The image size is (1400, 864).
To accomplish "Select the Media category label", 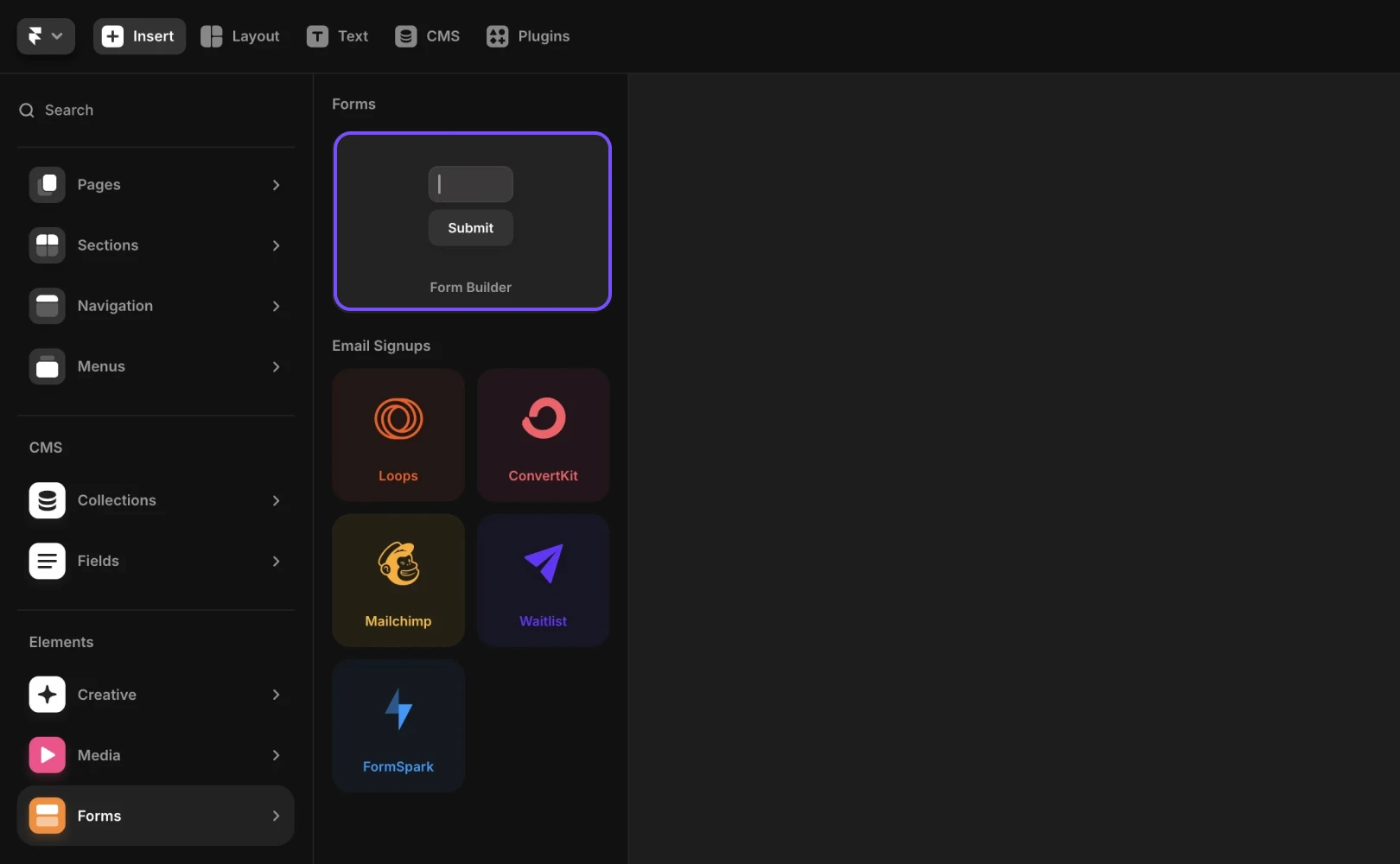I will tap(99, 755).
